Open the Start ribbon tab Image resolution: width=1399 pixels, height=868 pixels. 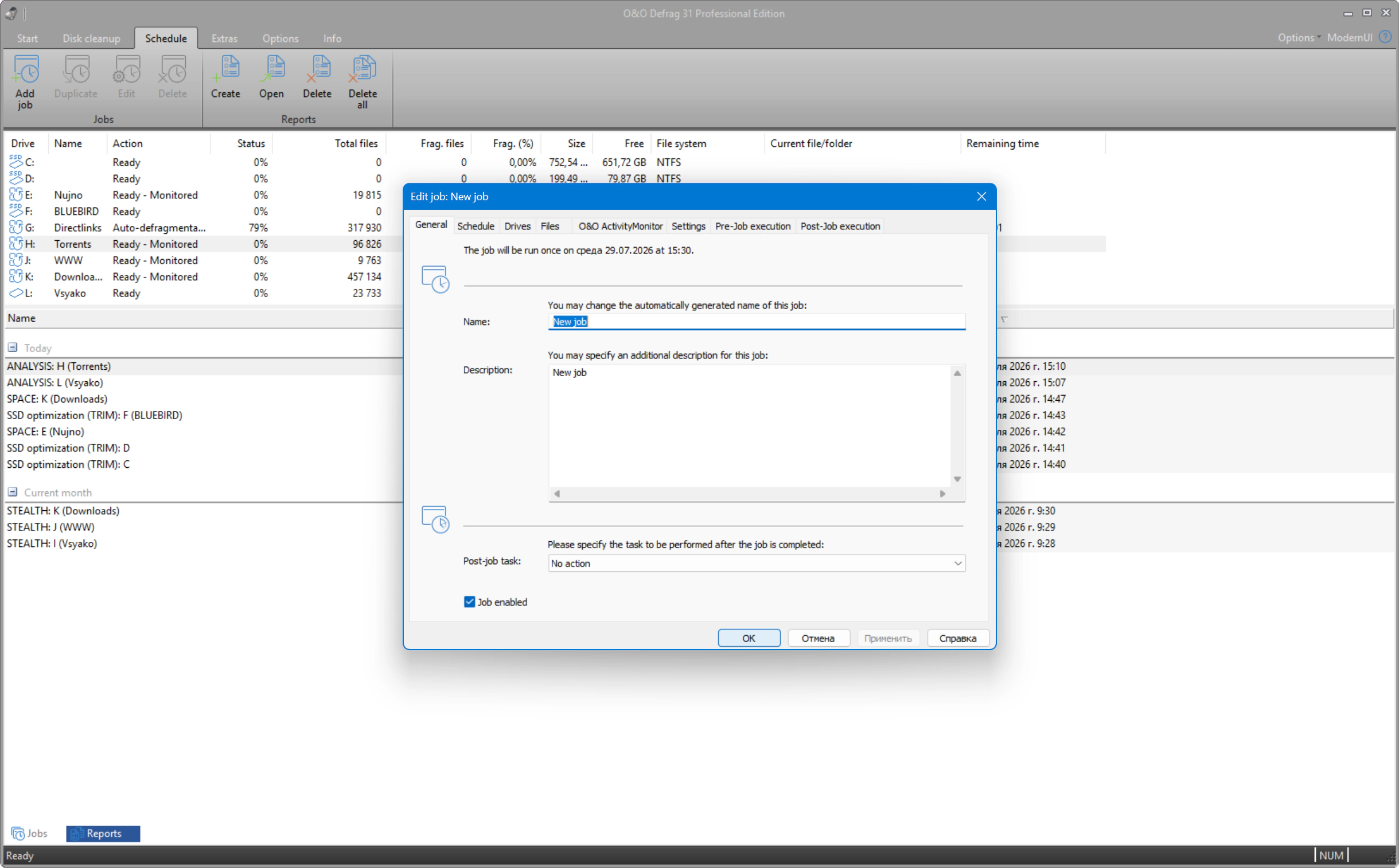pos(27,38)
